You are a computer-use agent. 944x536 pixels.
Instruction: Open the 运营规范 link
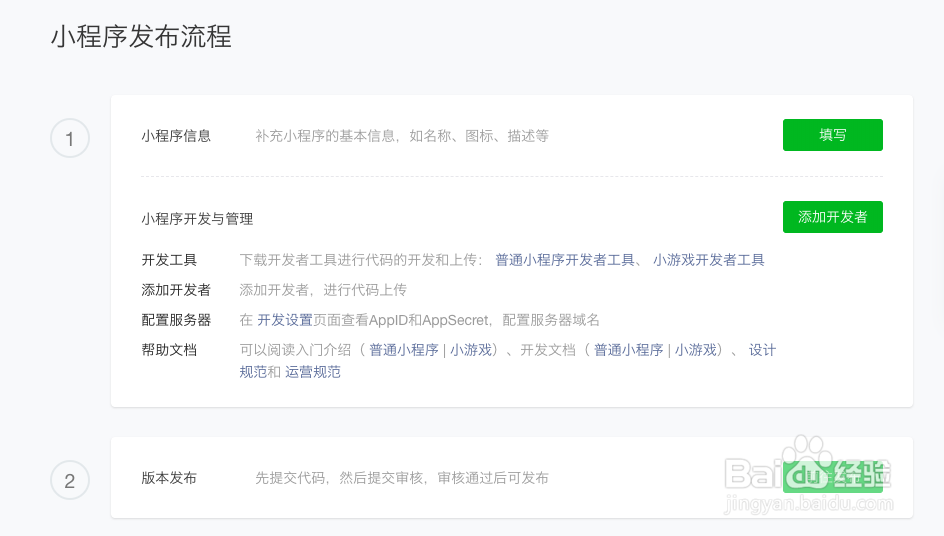(x=313, y=372)
